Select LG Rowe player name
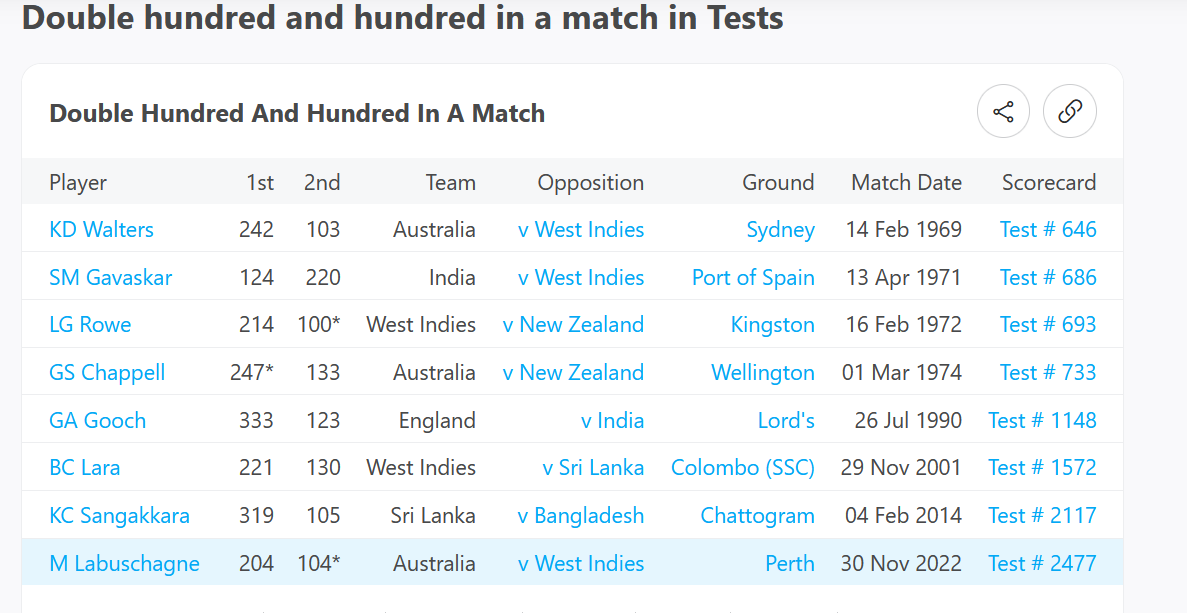This screenshot has width=1187, height=613. [90, 324]
